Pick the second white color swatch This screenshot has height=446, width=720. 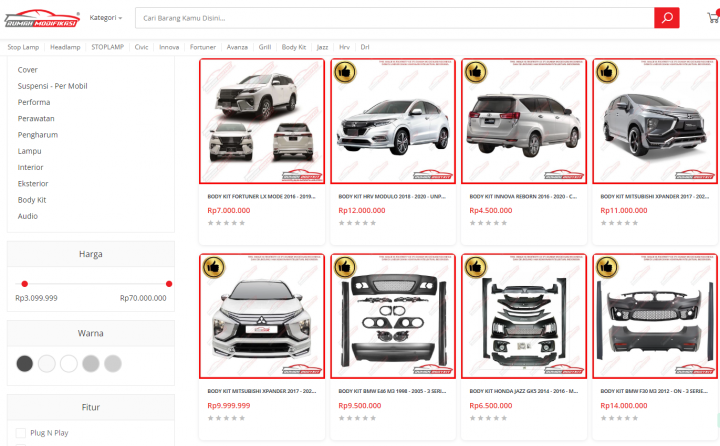coord(69,364)
